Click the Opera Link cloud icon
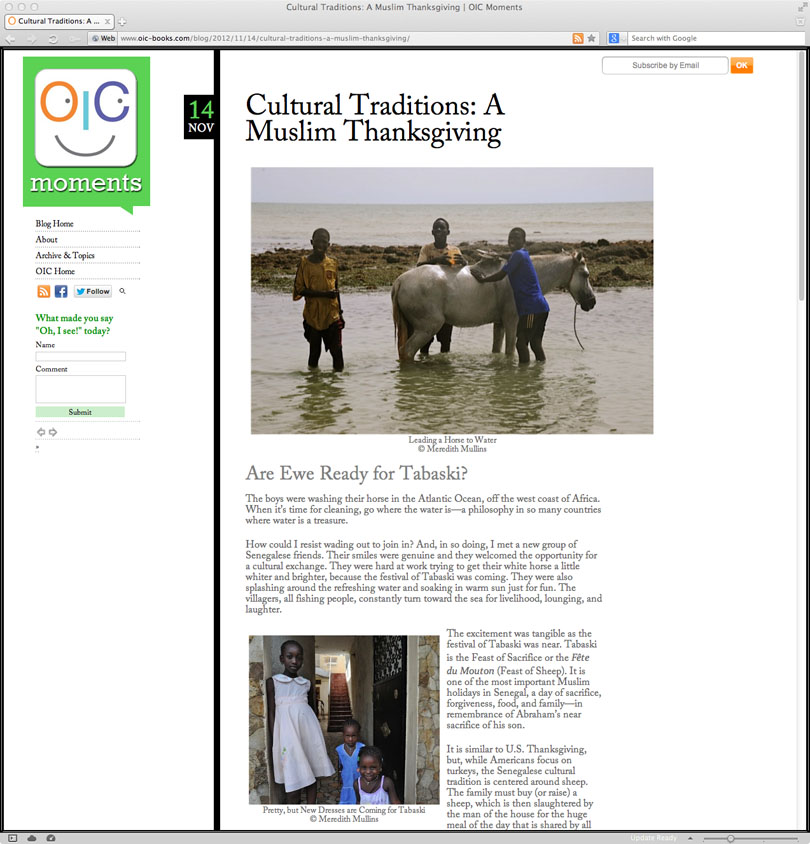The height and width of the screenshot is (844, 810). tap(32, 838)
